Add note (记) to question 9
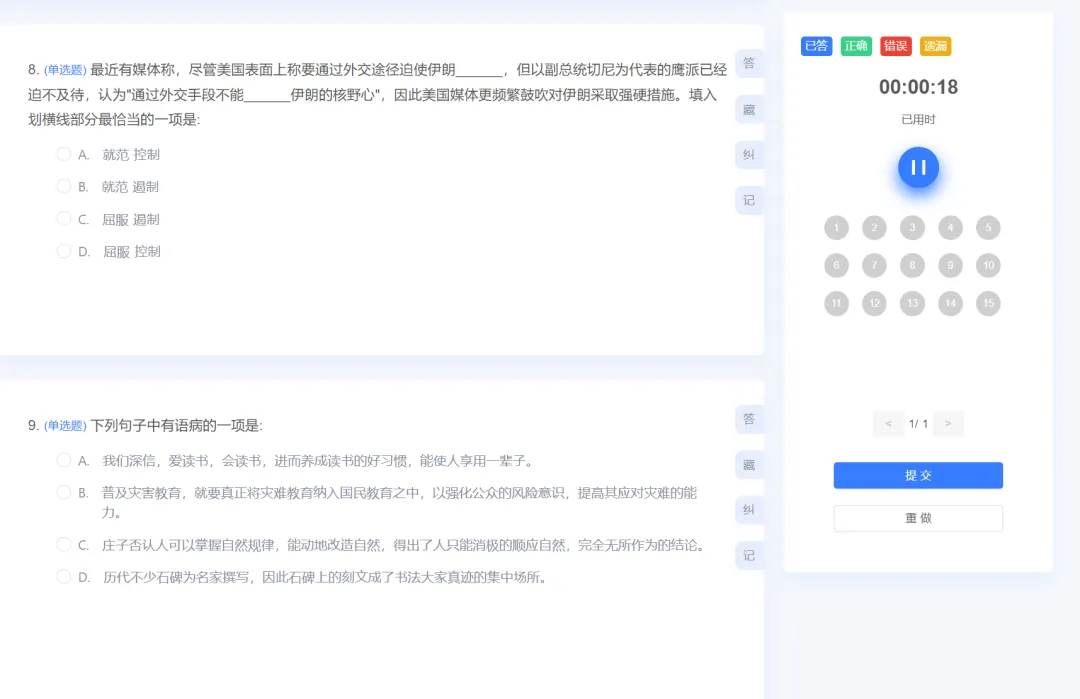This screenshot has height=699, width=1080. pos(749,555)
